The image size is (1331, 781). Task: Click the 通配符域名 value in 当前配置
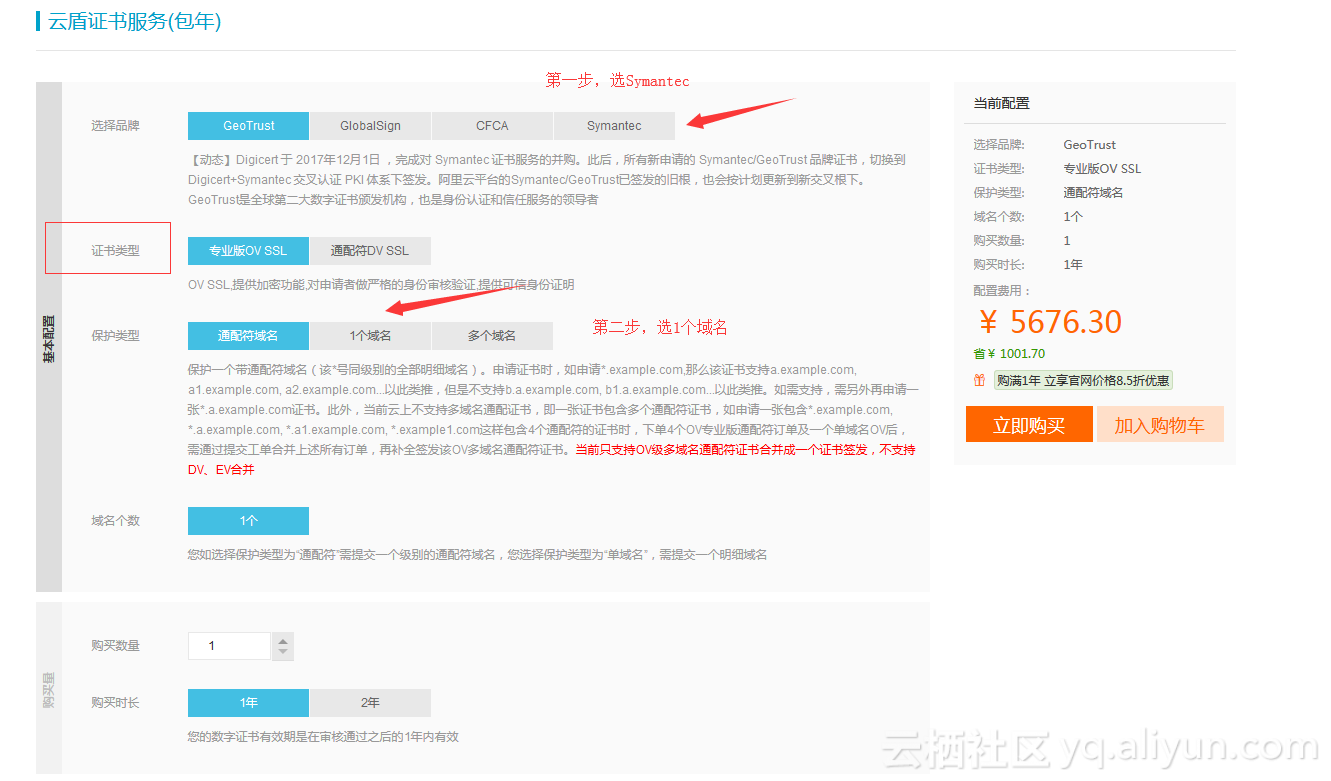pos(1093,193)
